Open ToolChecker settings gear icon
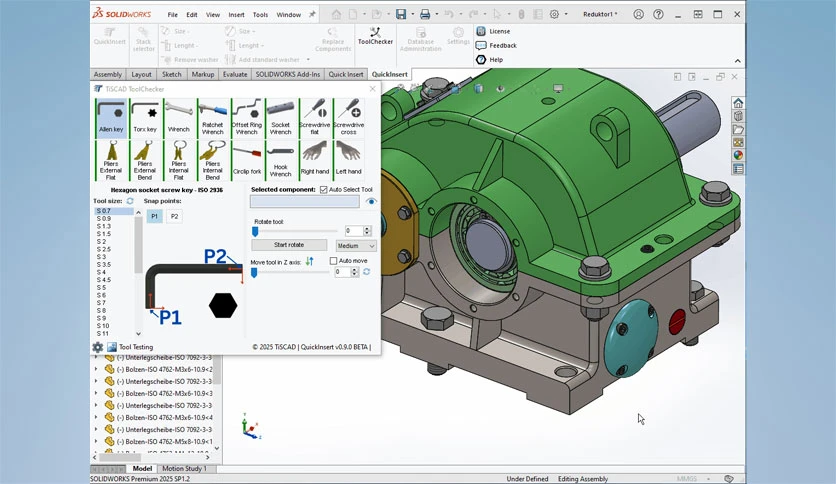Screen dimensions: 836x484 98,347
